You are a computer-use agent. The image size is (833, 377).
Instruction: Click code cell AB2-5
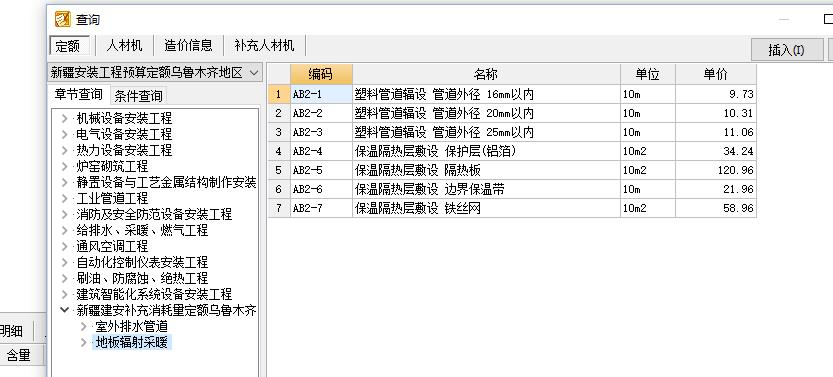pyautogui.click(x=321, y=170)
